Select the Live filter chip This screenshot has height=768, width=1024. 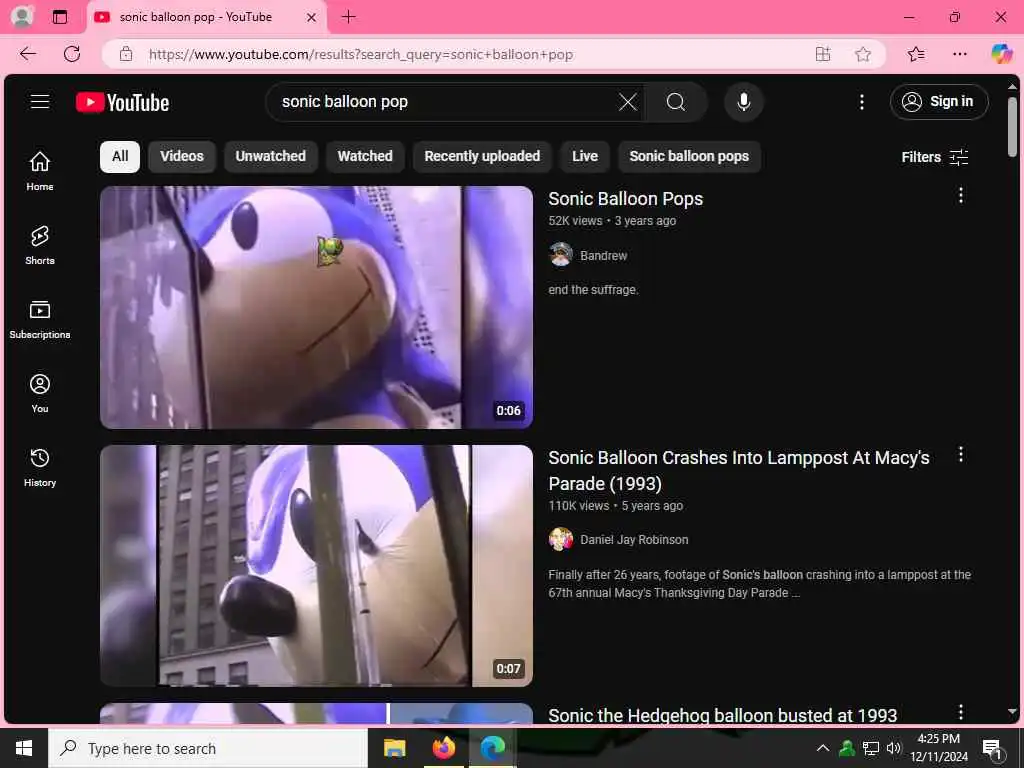tap(585, 157)
